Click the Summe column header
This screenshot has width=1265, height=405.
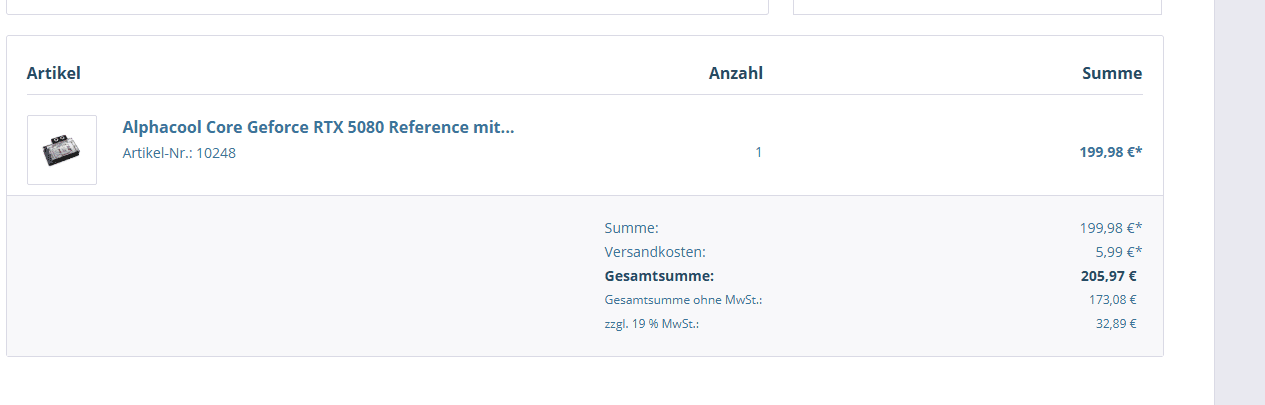pyautogui.click(x=1111, y=73)
